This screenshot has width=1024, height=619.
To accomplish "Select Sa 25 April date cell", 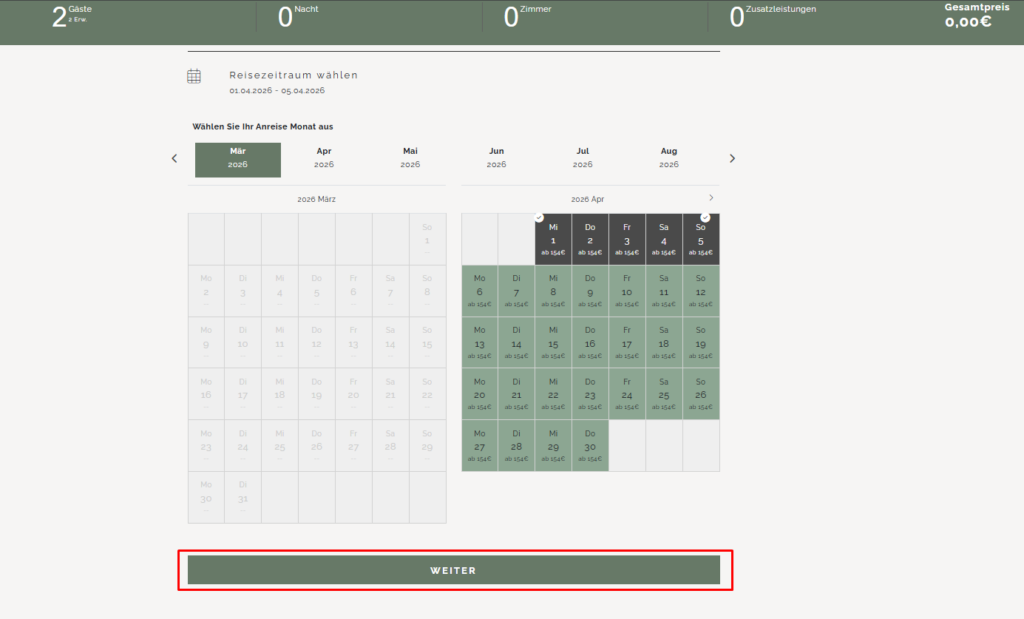I will 664,395.
